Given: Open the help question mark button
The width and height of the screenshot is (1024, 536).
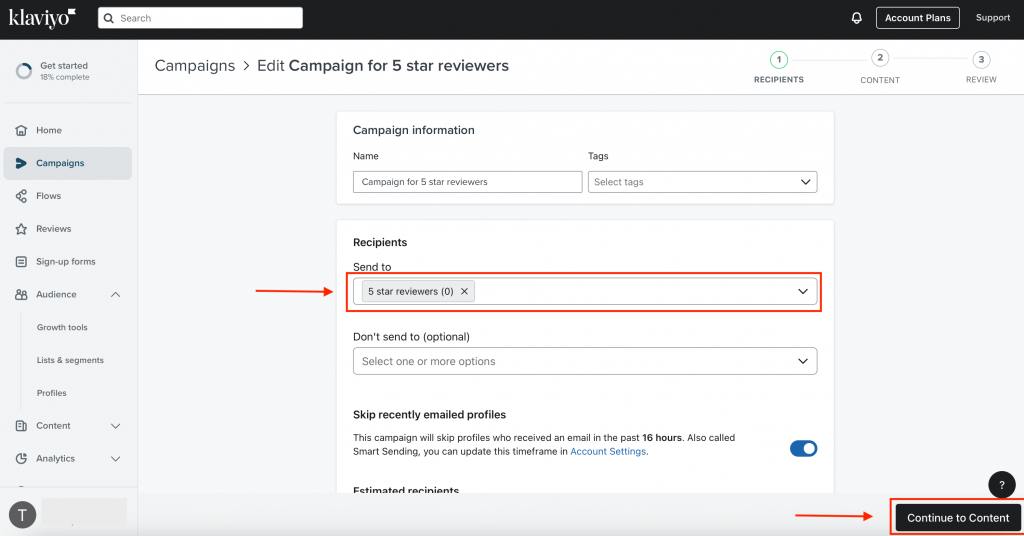Looking at the screenshot, I should pyautogui.click(x=1001, y=485).
